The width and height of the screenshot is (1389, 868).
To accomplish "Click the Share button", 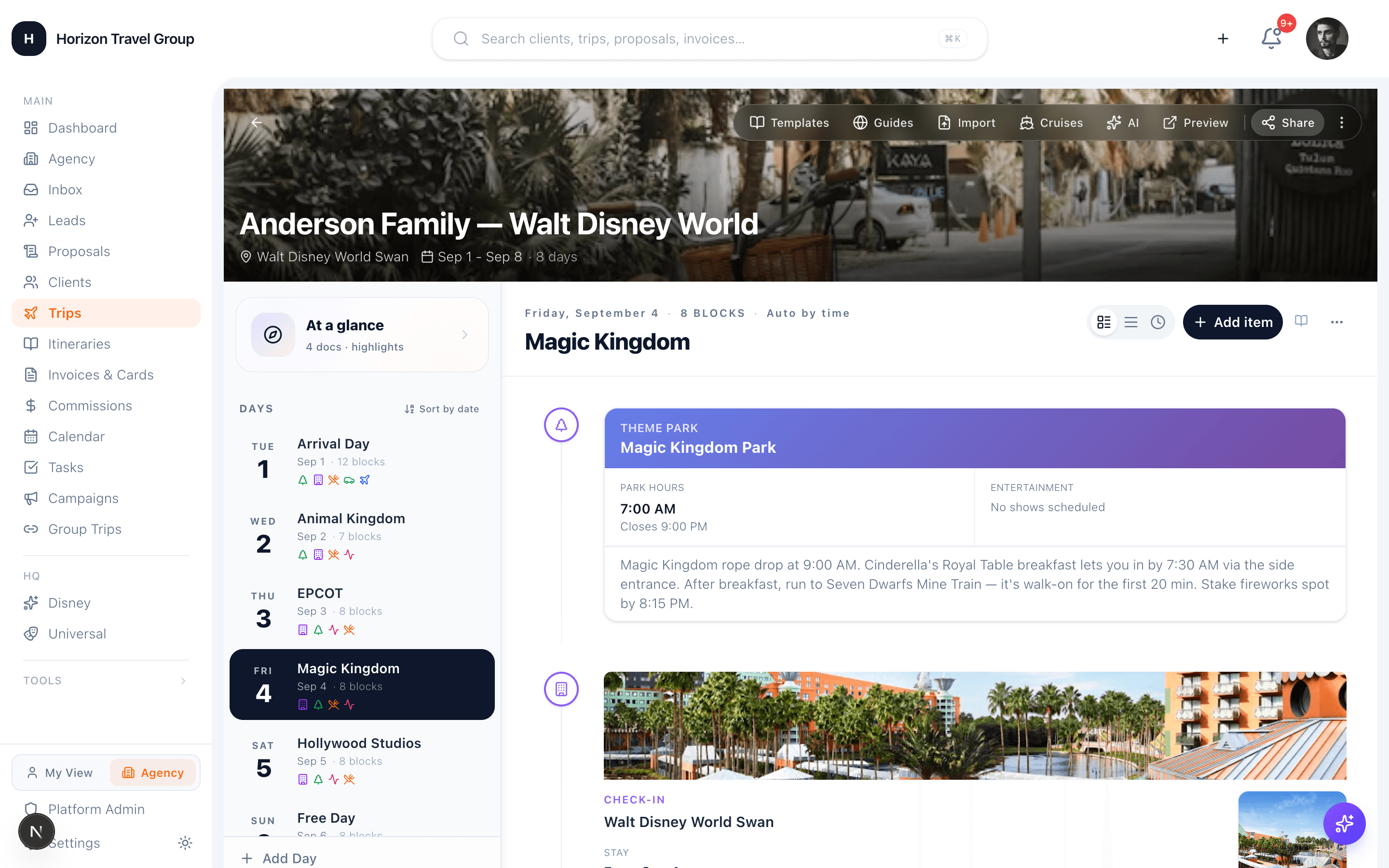I will tap(1288, 123).
